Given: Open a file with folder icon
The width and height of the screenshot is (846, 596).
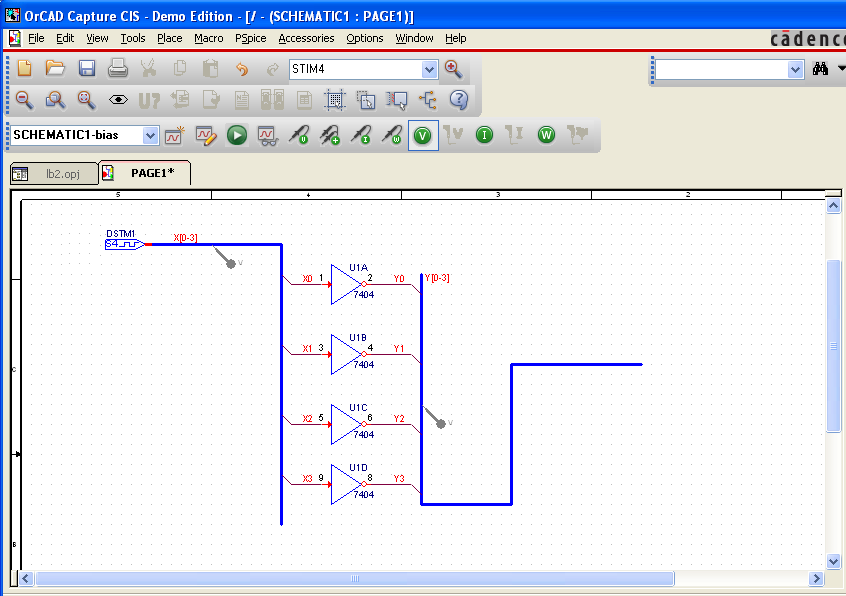Looking at the screenshot, I should 55,68.
